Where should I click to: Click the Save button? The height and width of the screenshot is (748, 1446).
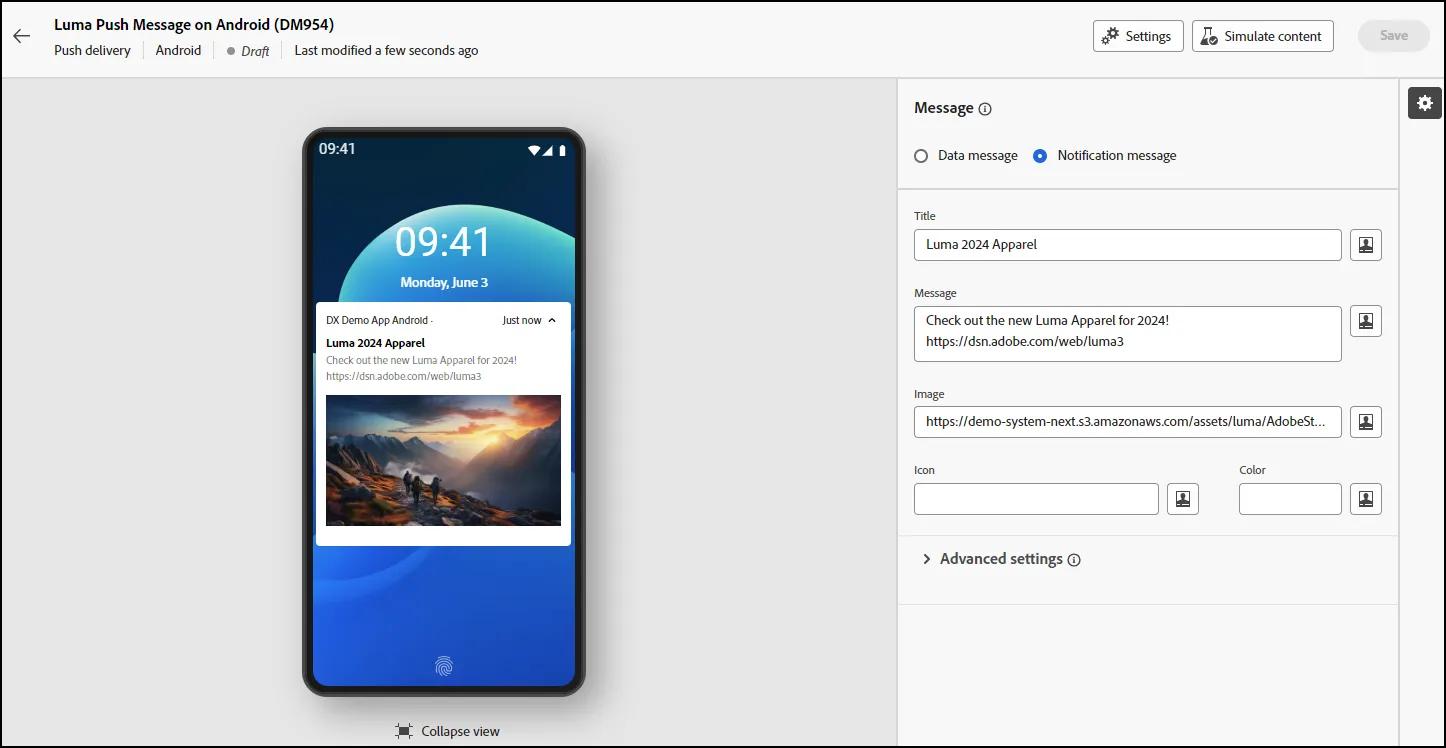point(1394,36)
